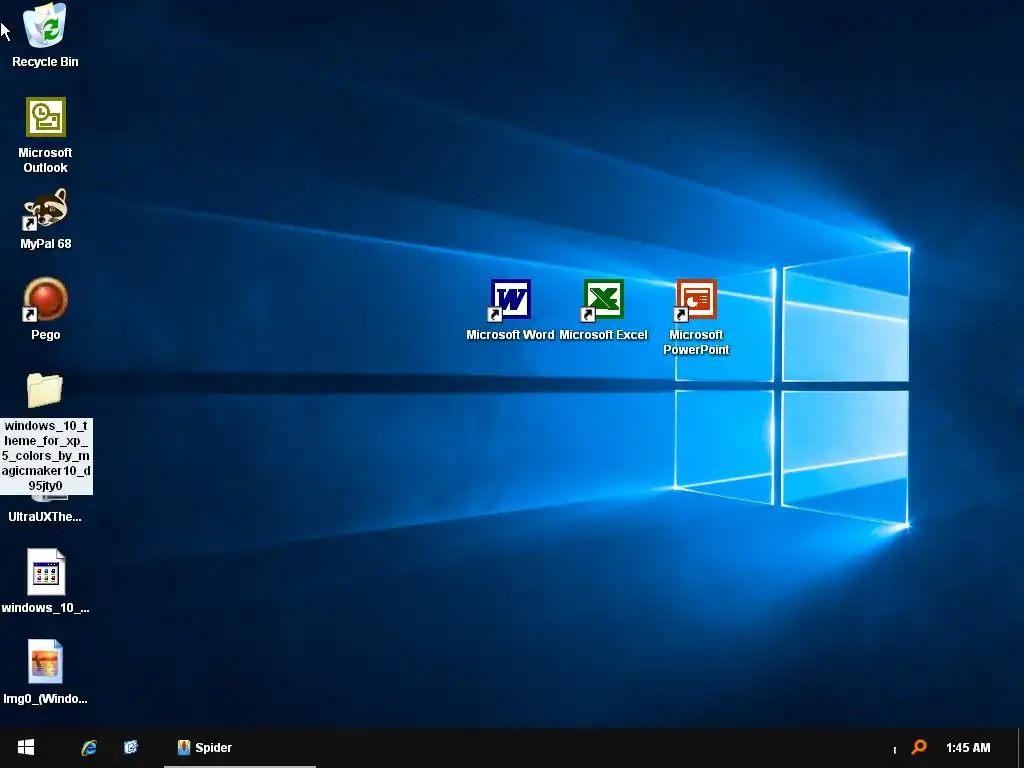Viewport: 1024px width, 768px height.
Task: Click the orange magnifier tray icon
Action: (919, 747)
